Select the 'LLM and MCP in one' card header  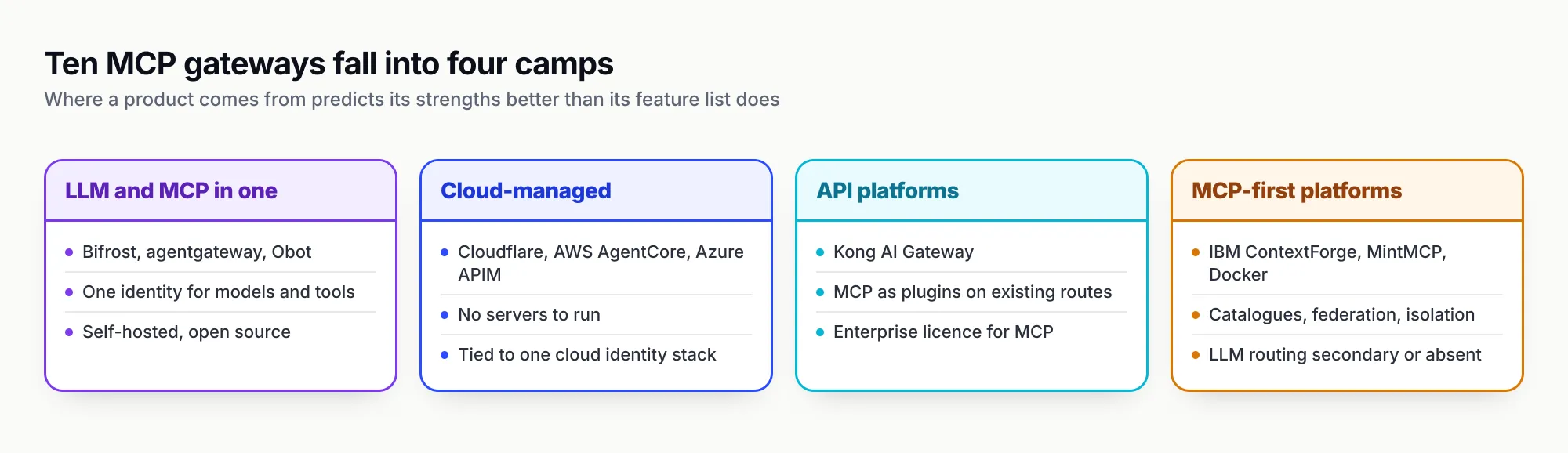click(220, 190)
